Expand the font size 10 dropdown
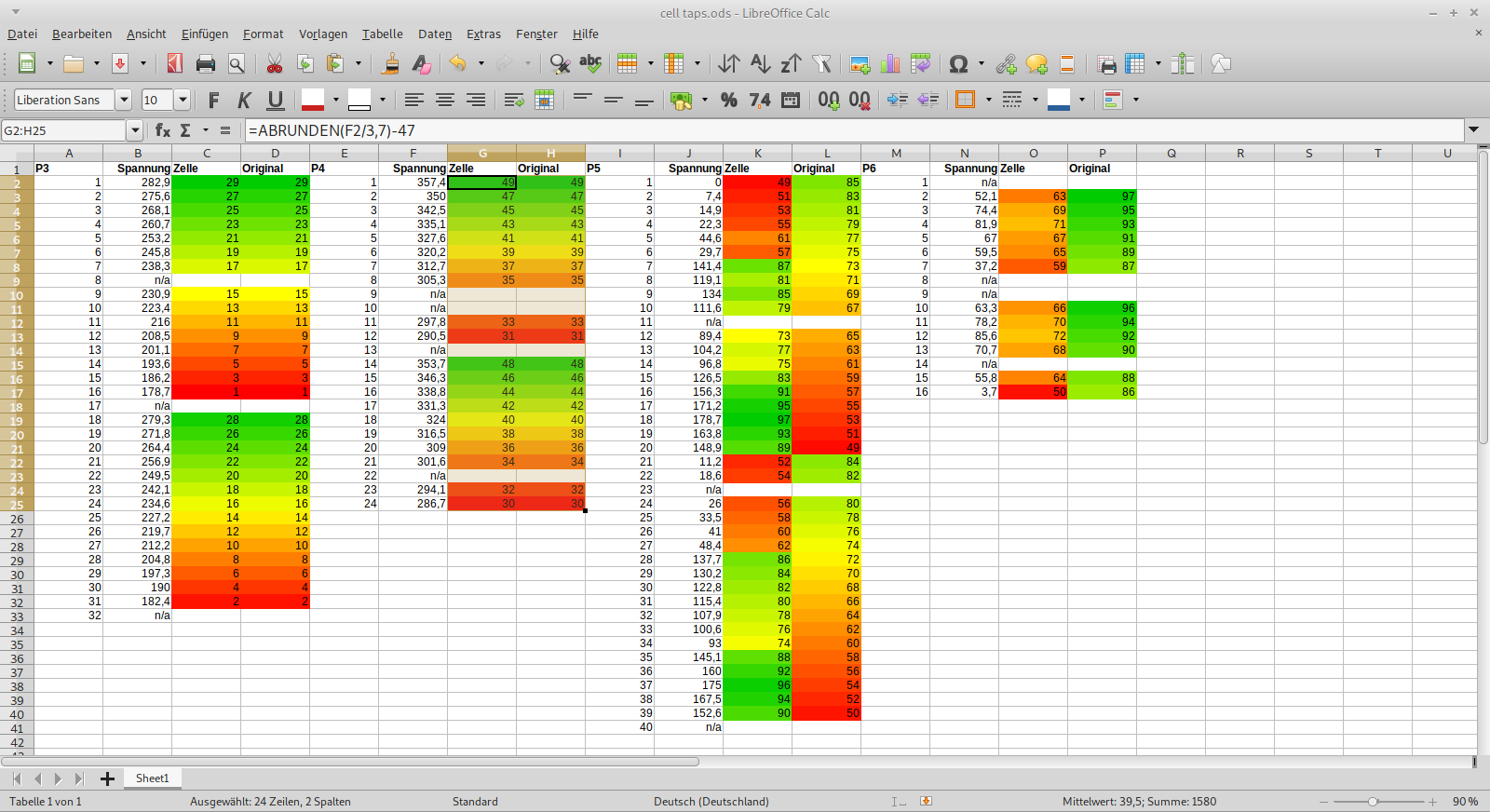1490x812 pixels. pyautogui.click(x=183, y=100)
